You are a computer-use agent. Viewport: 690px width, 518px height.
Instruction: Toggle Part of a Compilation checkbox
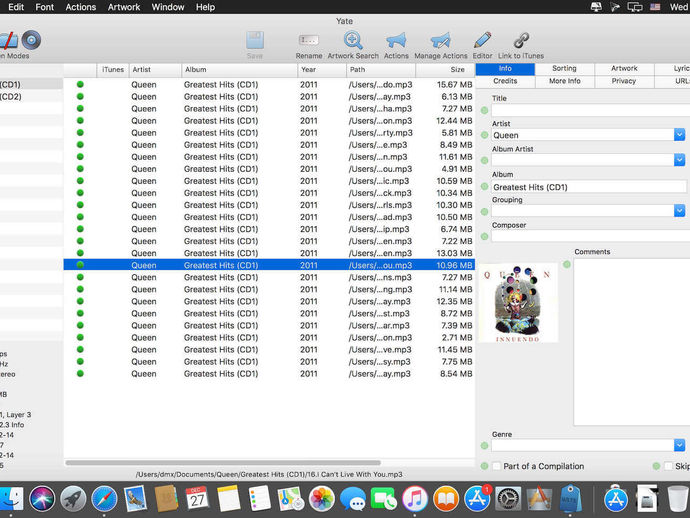(x=497, y=466)
